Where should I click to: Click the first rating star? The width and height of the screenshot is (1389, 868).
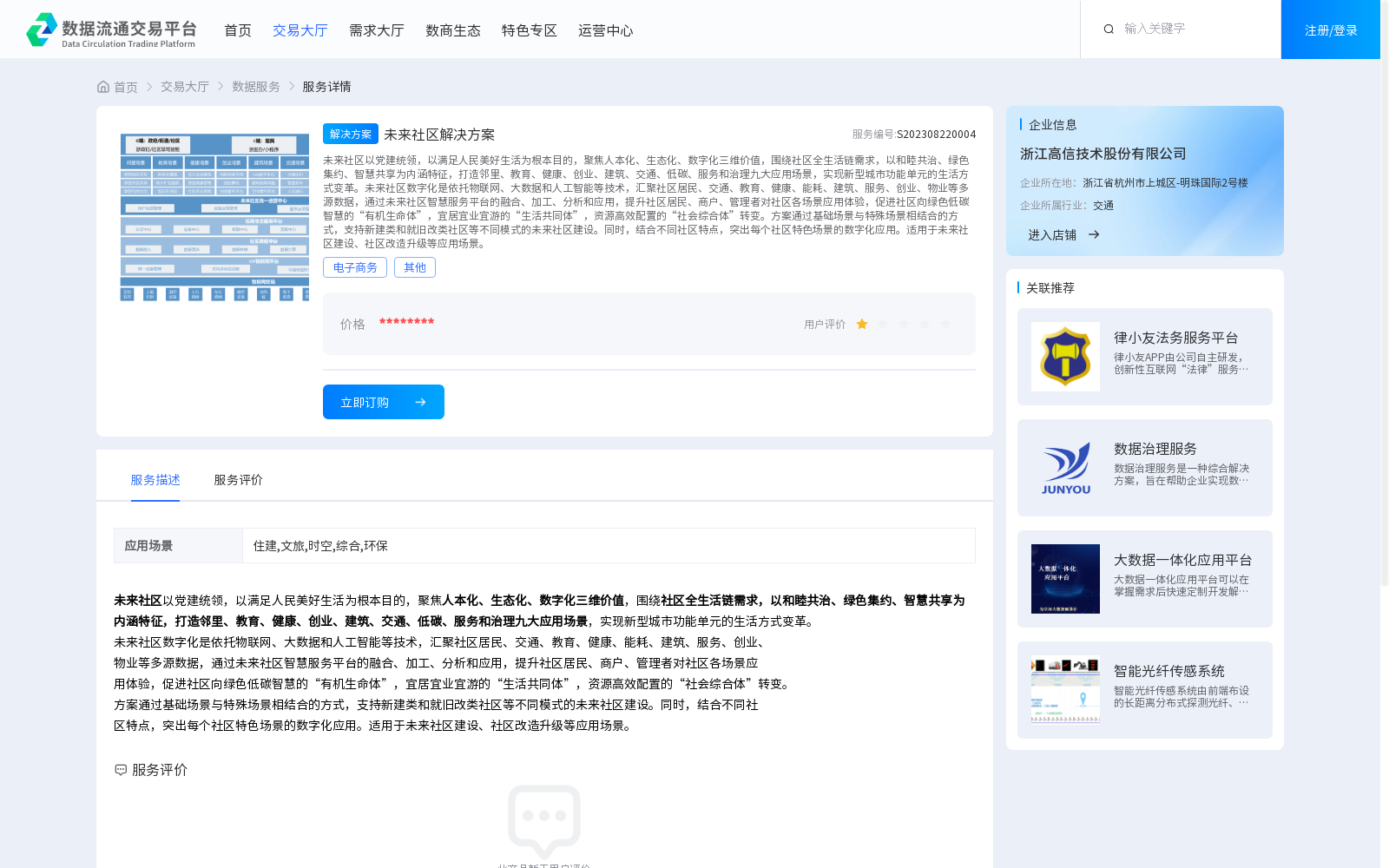click(862, 324)
